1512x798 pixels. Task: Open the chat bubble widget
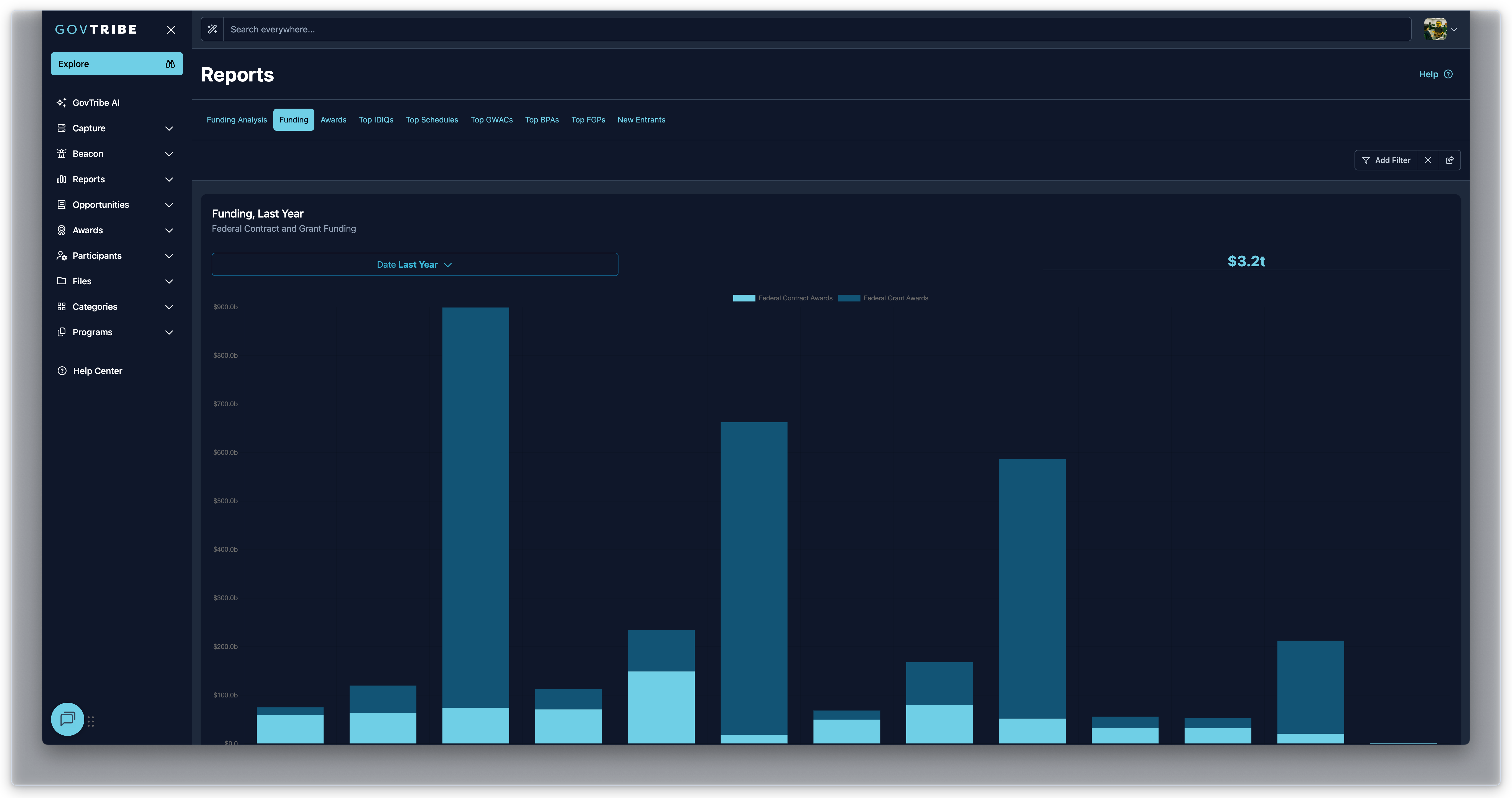[x=67, y=719]
